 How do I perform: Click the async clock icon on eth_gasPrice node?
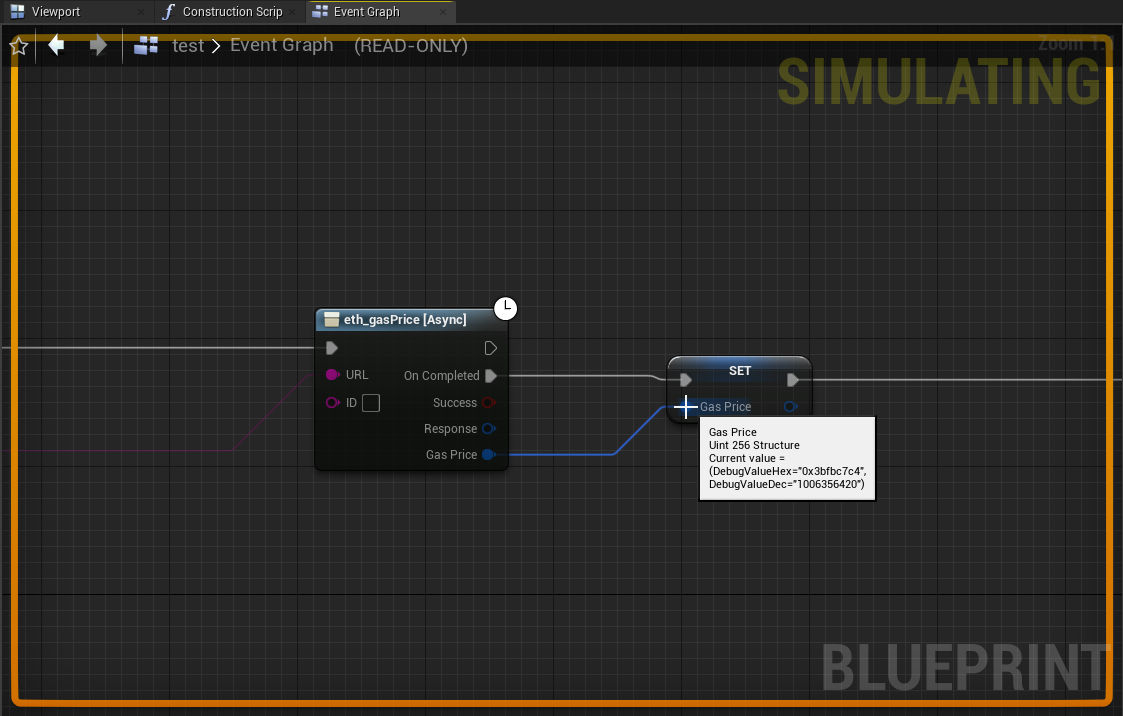click(x=506, y=308)
